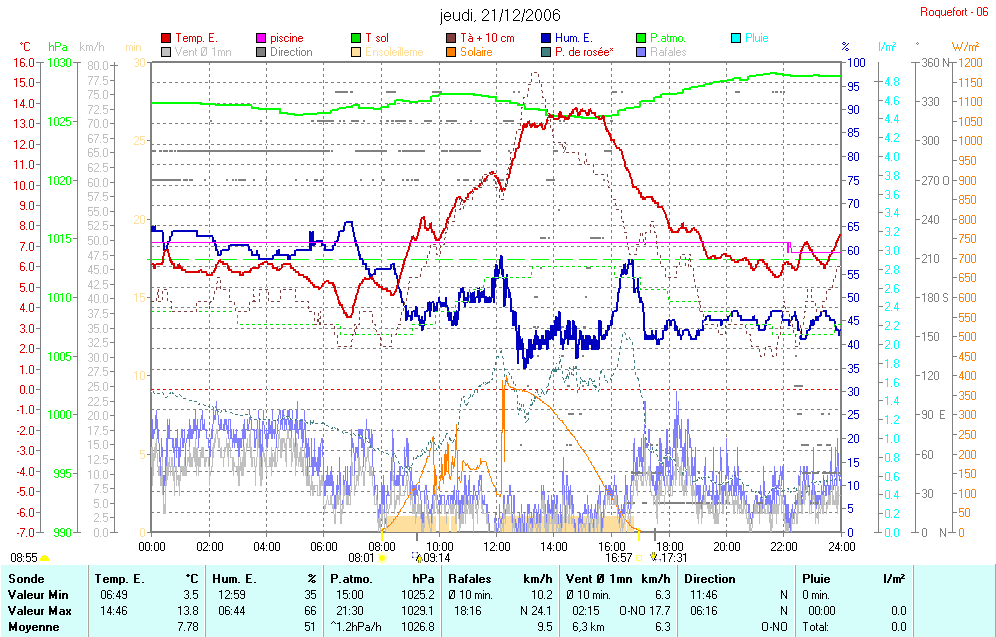Click the T sol legend label
Screen dimensions: 996x637
(x=377, y=38)
